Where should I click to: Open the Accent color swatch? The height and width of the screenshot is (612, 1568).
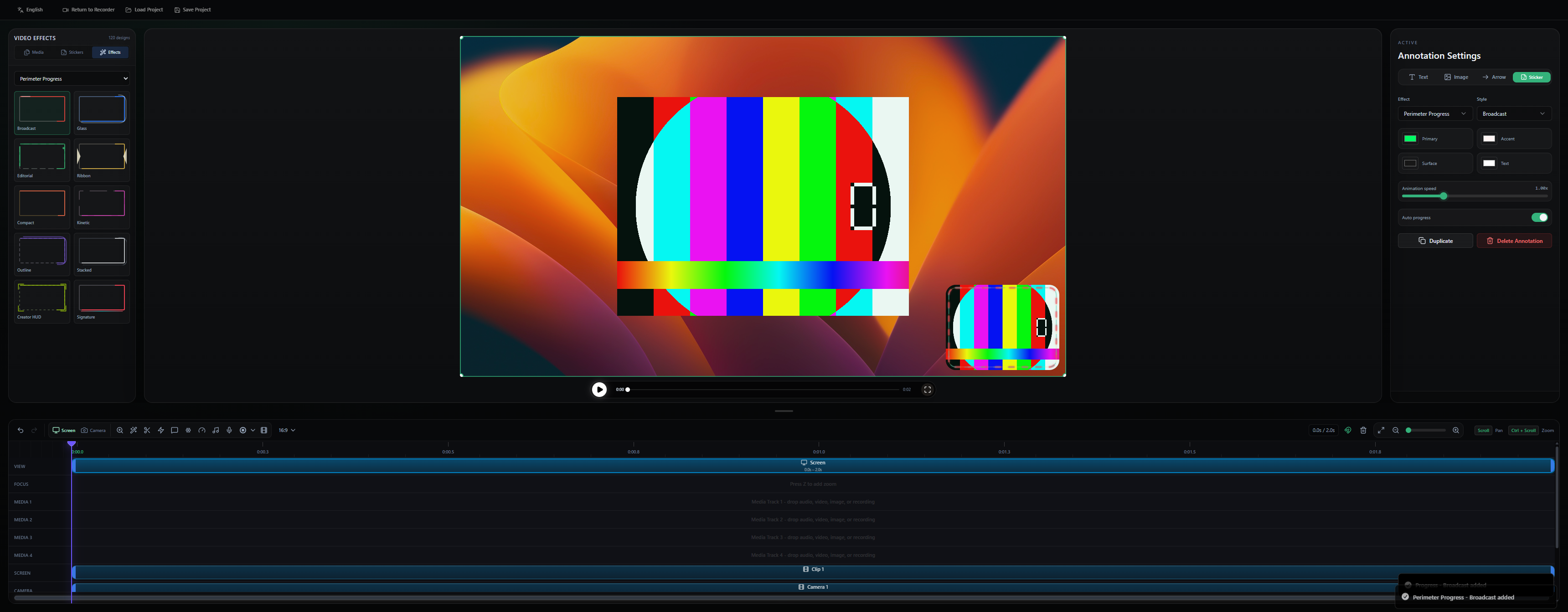point(1489,139)
